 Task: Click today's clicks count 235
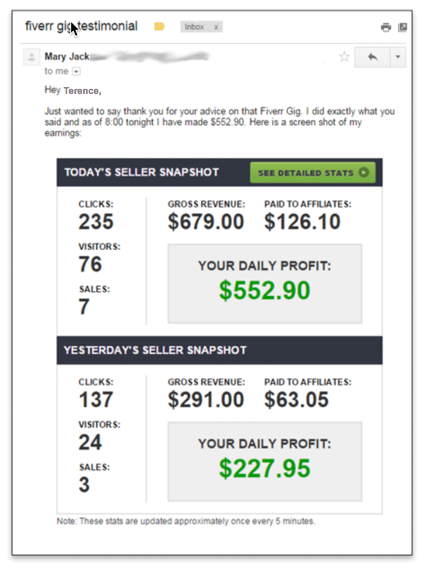(96, 222)
